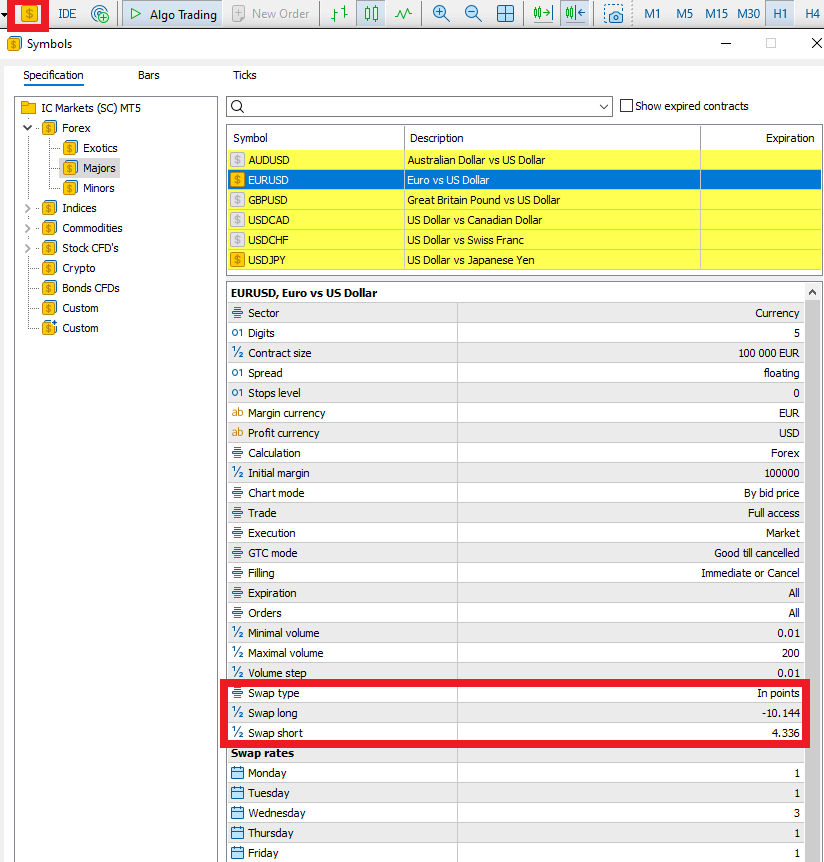The width and height of the screenshot is (824, 862).
Task: Toggle the Algo Trading button
Action: point(174,14)
